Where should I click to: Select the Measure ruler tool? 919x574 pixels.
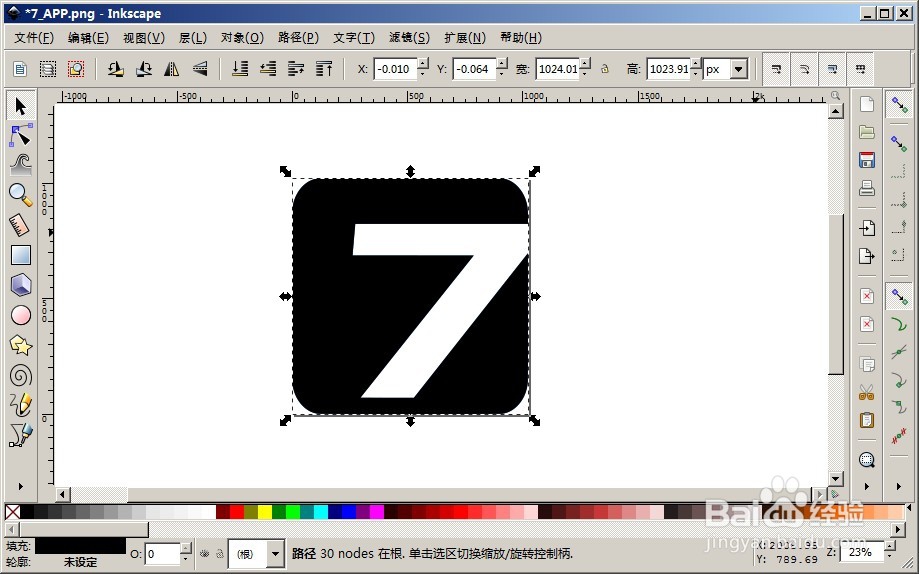tap(21, 225)
